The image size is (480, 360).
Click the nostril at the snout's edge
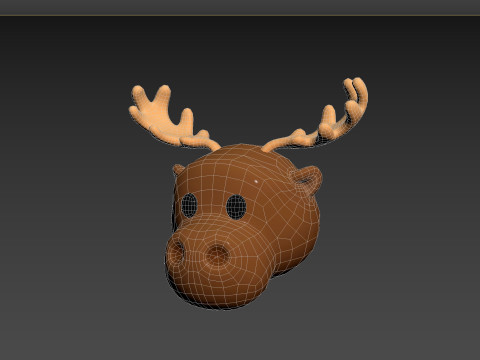(x=177, y=252)
